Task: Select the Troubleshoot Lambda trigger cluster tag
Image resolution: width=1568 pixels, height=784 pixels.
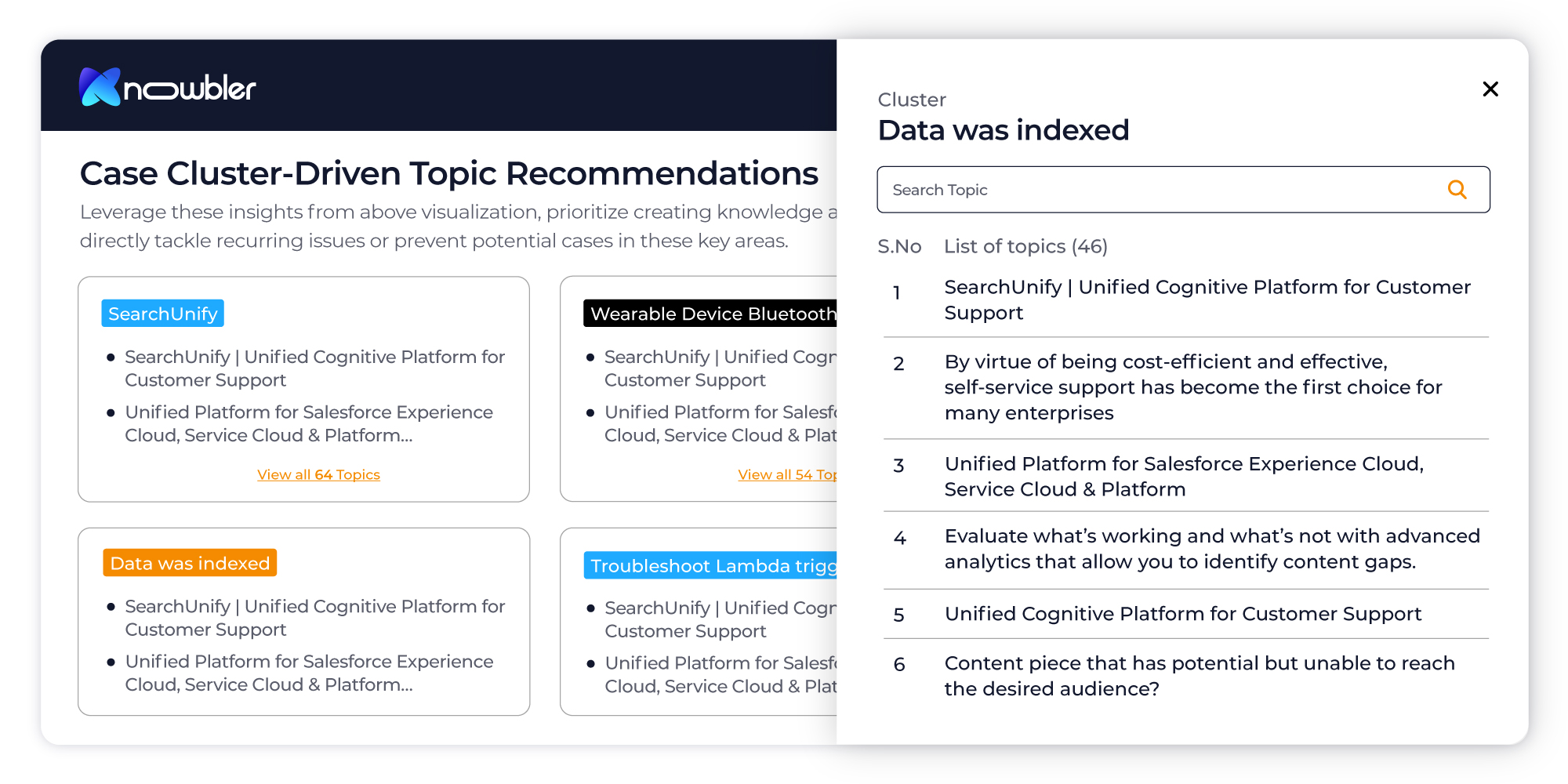Action: pos(712,566)
